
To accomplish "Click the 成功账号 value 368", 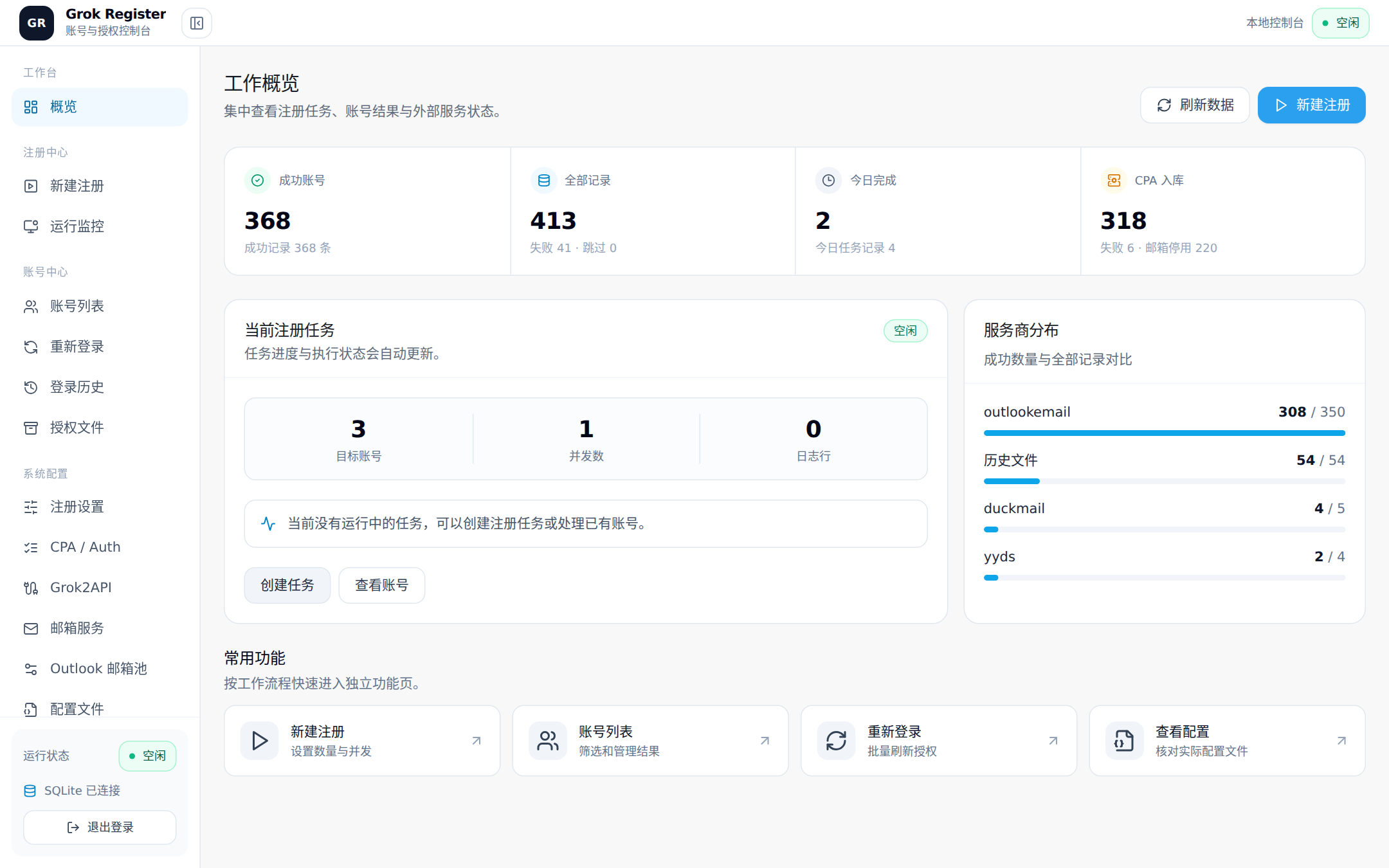I will tap(268, 221).
